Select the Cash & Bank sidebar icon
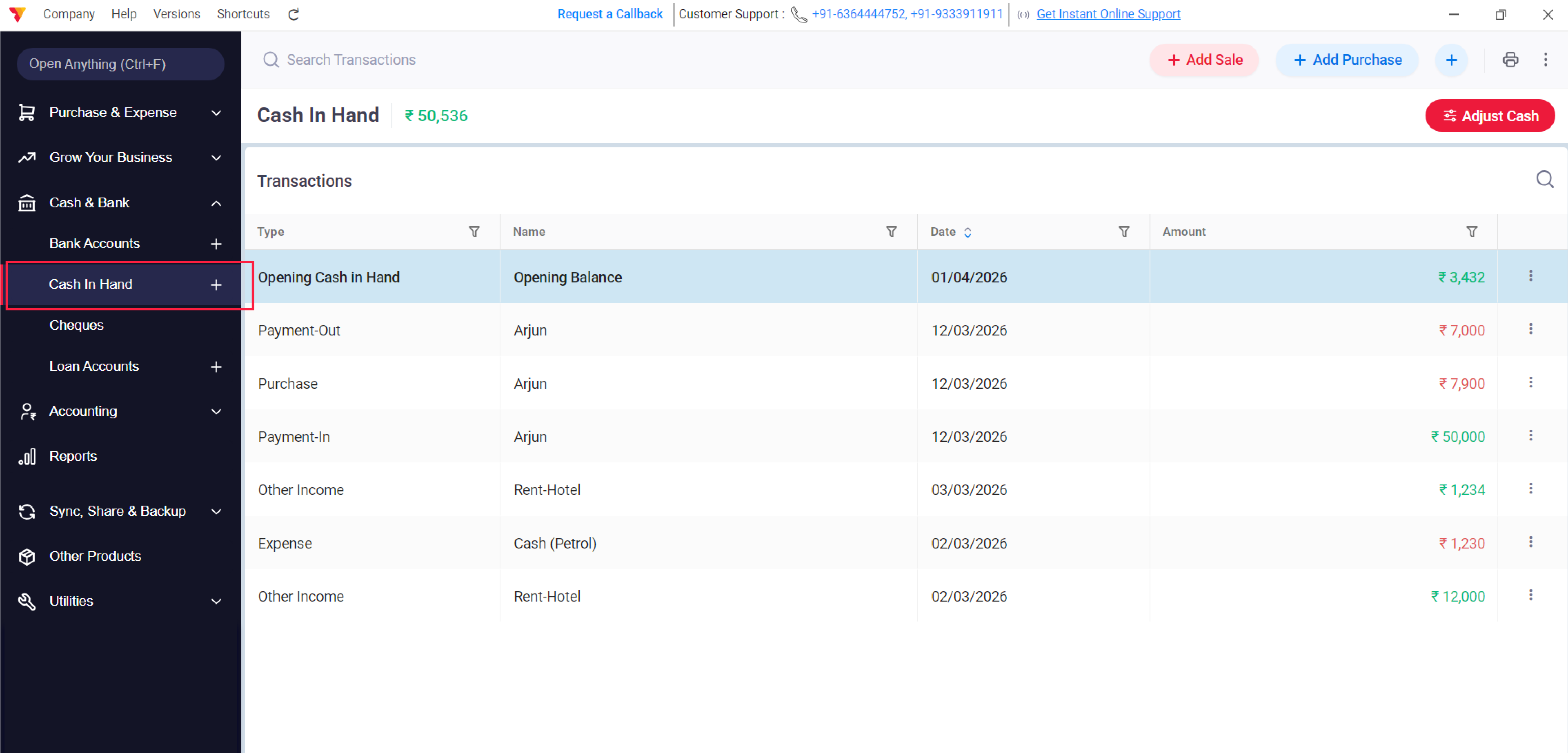The height and width of the screenshot is (753, 1568). 27,203
